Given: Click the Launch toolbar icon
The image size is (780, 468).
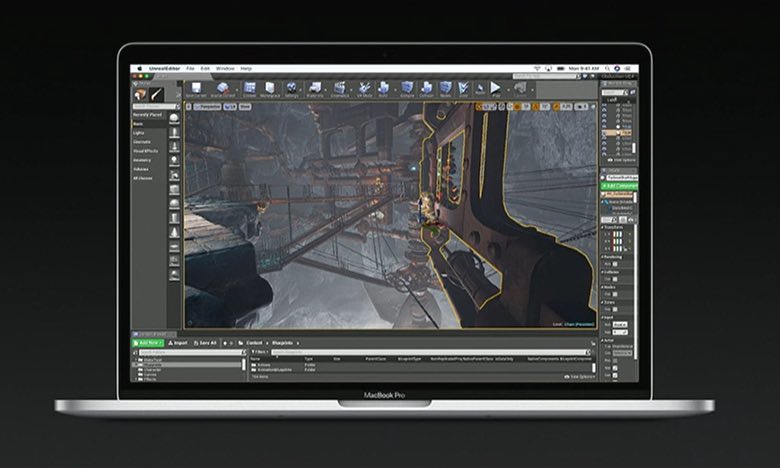Looking at the screenshot, I should point(520,89).
